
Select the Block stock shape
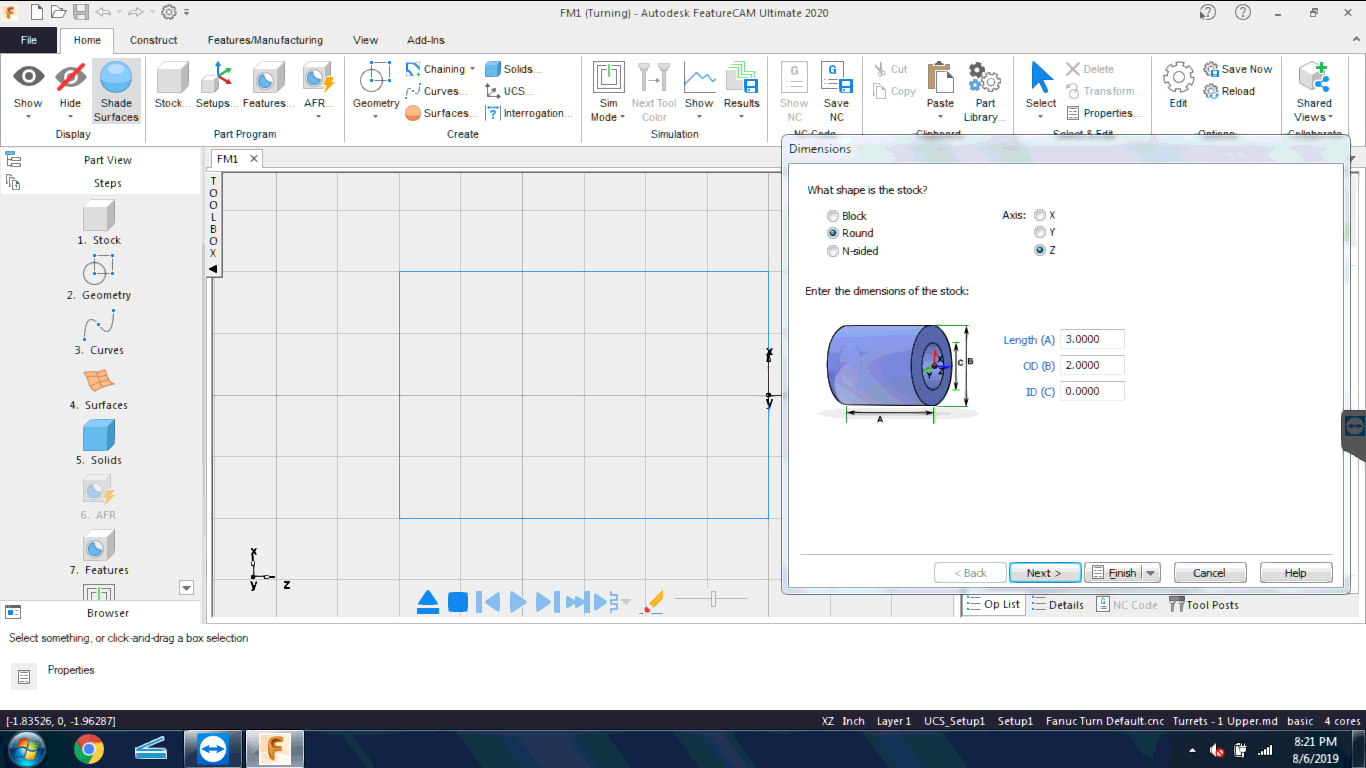point(833,216)
